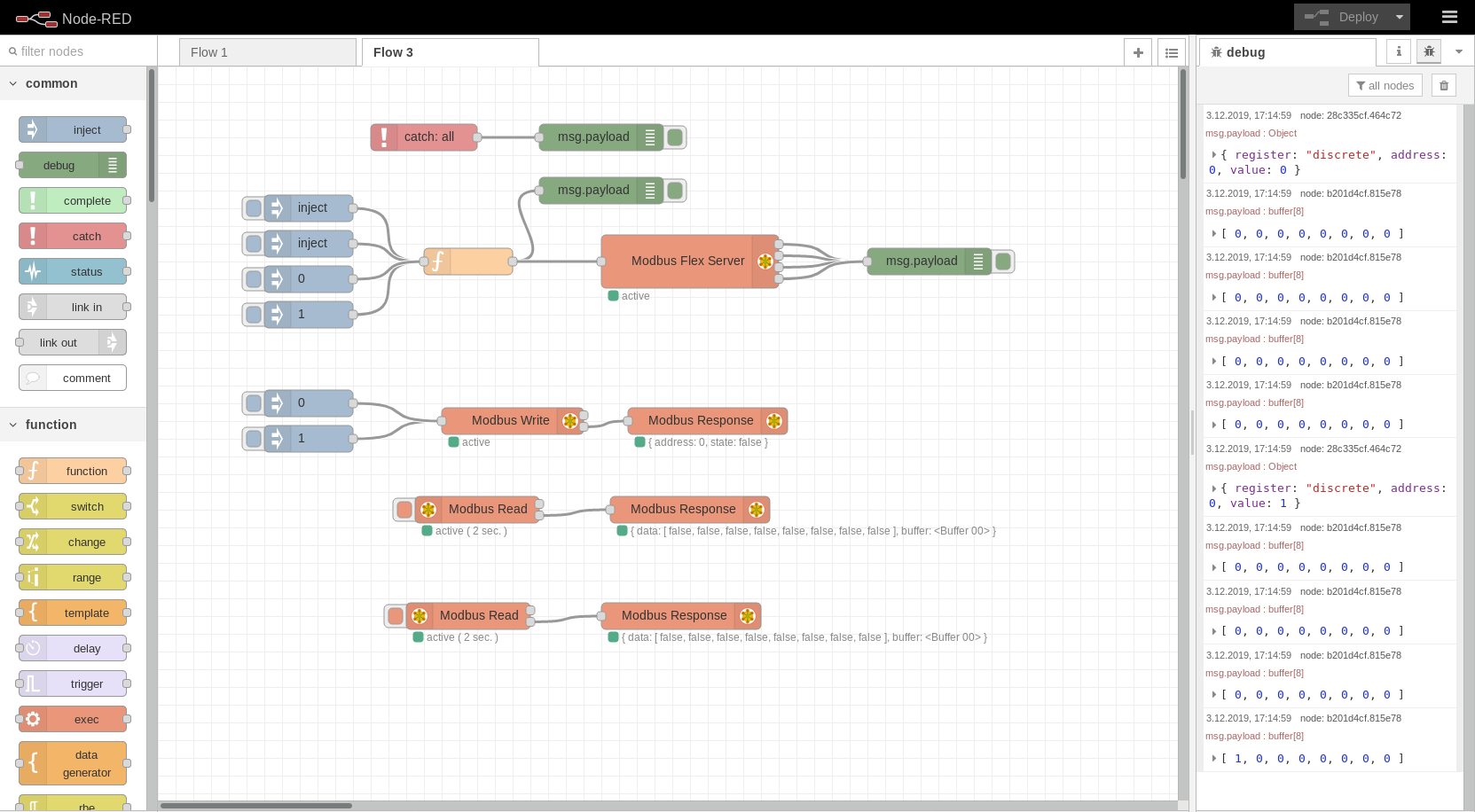1475x812 pixels.
Task: Switch to the Flow 1 tab
Action: pyautogui.click(x=209, y=52)
